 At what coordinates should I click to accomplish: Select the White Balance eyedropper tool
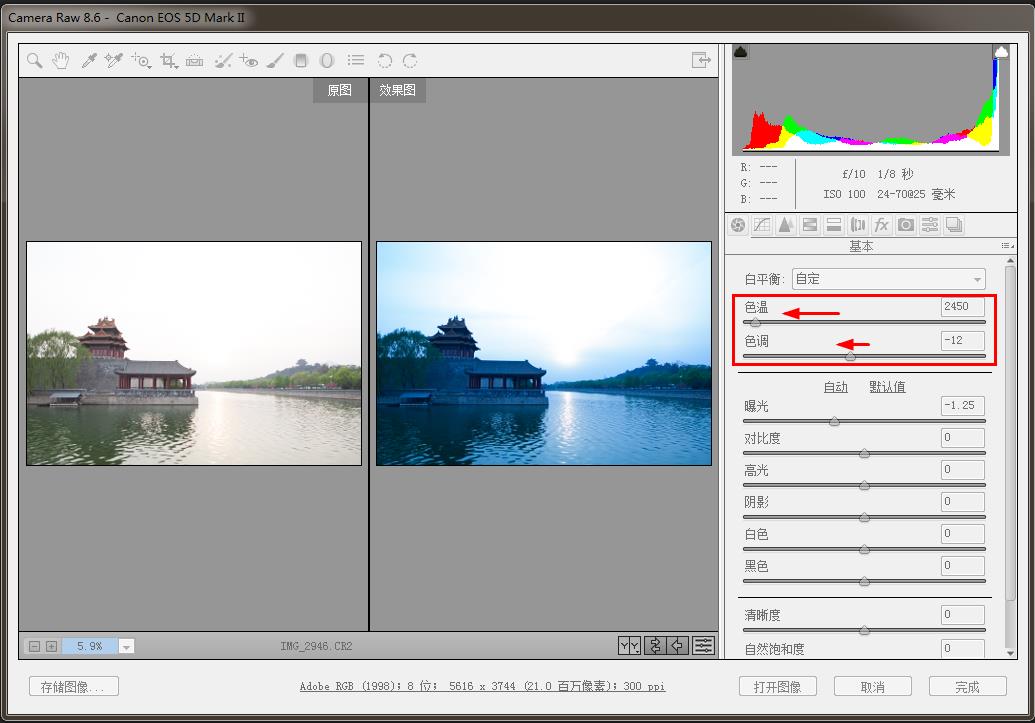[88, 61]
